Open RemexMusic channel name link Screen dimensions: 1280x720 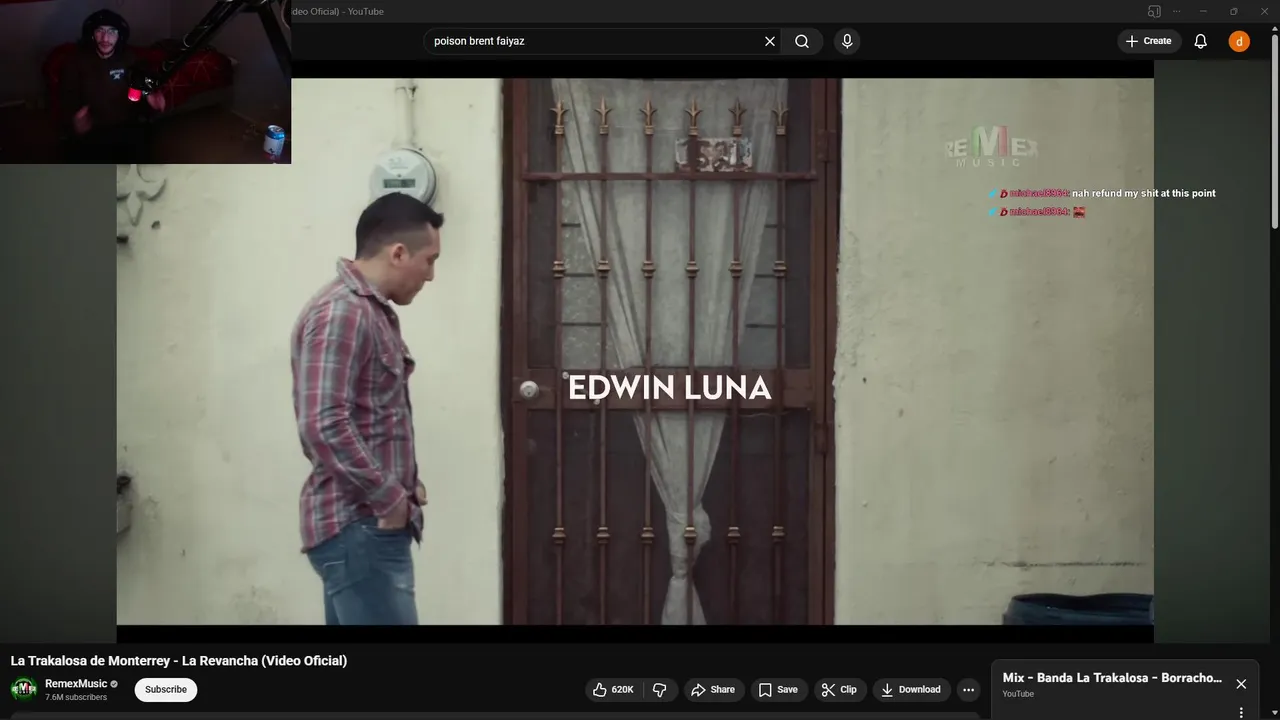76,684
